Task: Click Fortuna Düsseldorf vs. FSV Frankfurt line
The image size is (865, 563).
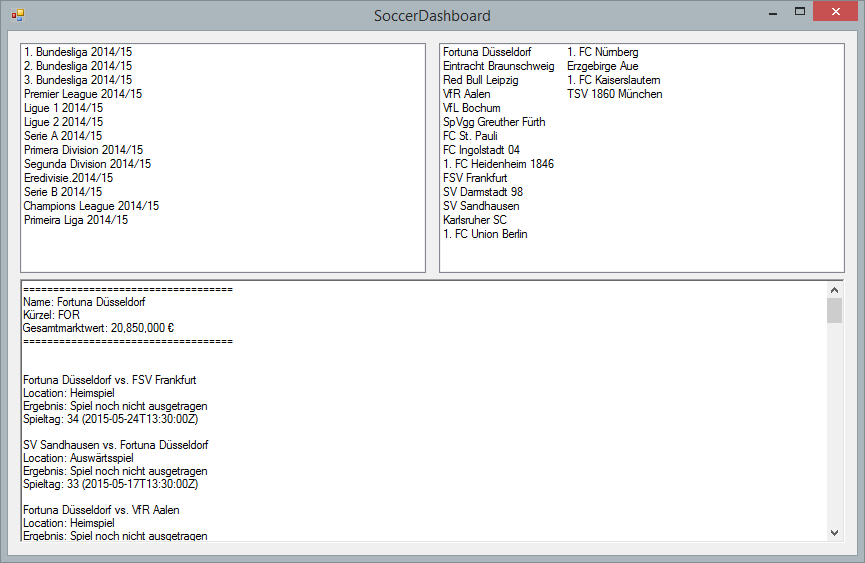Action: click(x=109, y=380)
